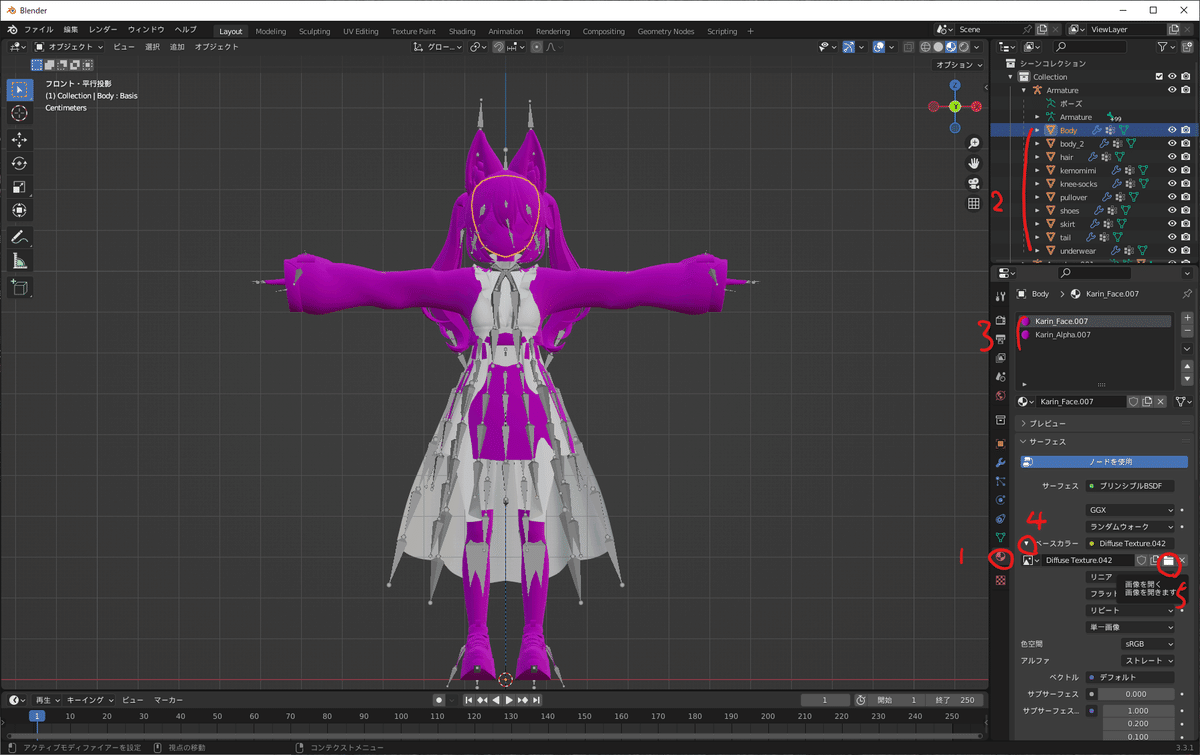Choose the Measure tool
Screen dimensions: 1200x755
[19, 261]
